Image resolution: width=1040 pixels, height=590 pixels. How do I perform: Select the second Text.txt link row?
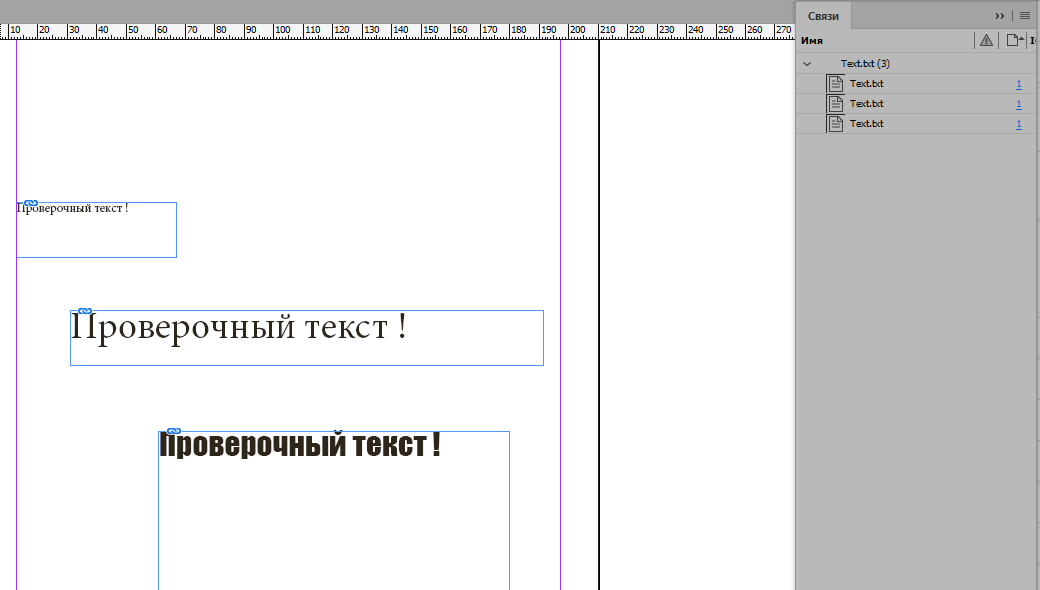(x=916, y=103)
